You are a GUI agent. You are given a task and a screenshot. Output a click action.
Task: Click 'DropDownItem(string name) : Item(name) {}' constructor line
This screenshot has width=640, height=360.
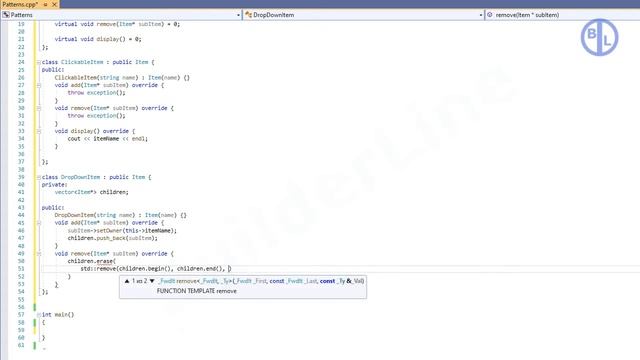click(120, 215)
